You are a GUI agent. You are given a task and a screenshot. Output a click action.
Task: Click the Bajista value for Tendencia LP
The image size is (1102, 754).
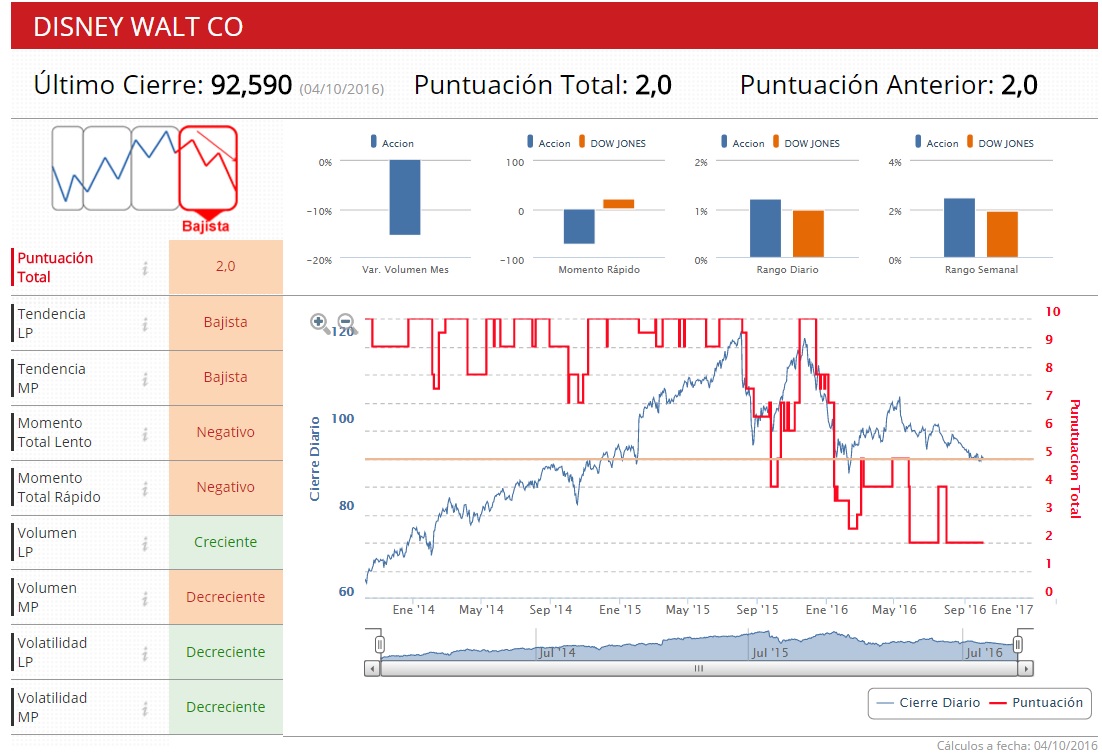click(x=226, y=323)
